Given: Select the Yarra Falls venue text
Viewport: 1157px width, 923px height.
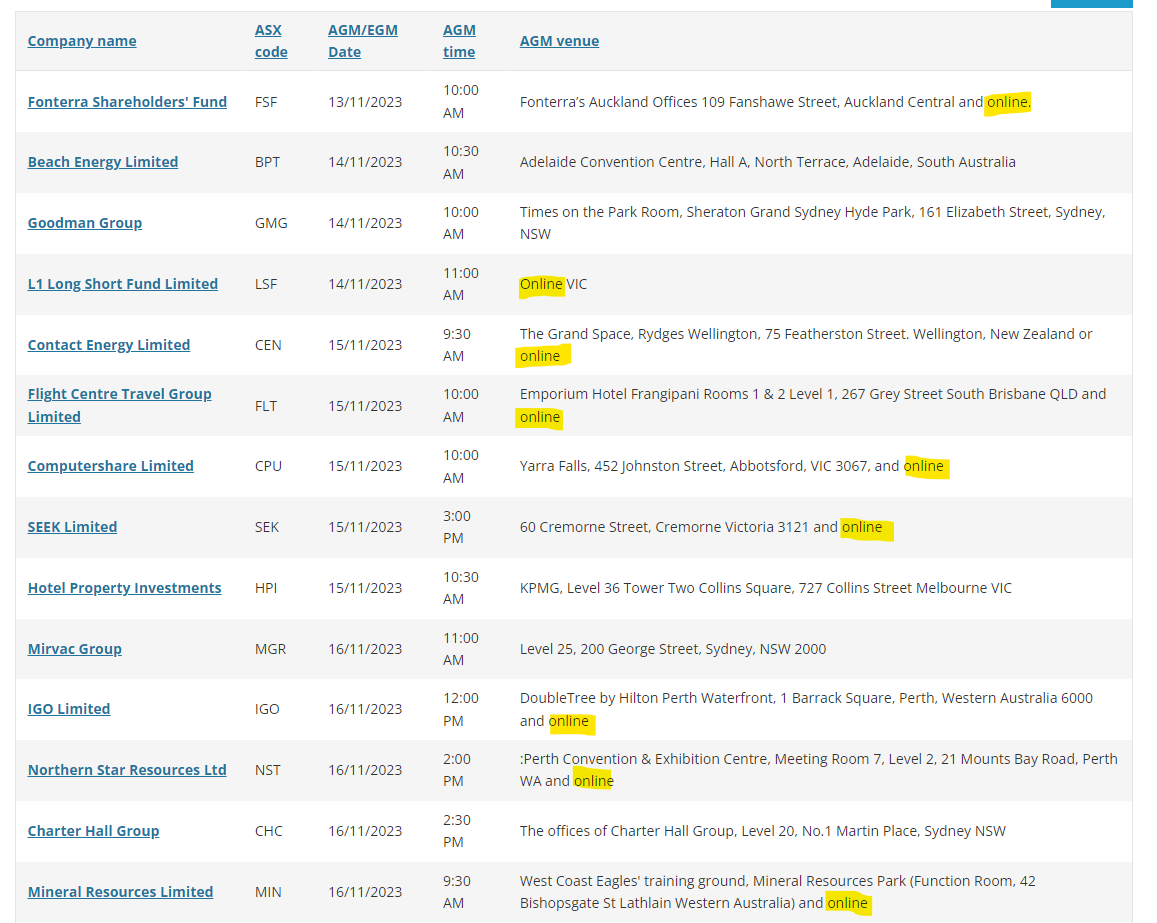Looking at the screenshot, I should pyautogui.click(x=731, y=466).
